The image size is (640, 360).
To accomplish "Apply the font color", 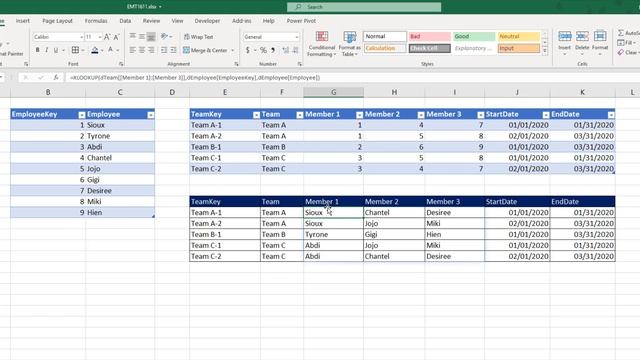I will [110, 50].
